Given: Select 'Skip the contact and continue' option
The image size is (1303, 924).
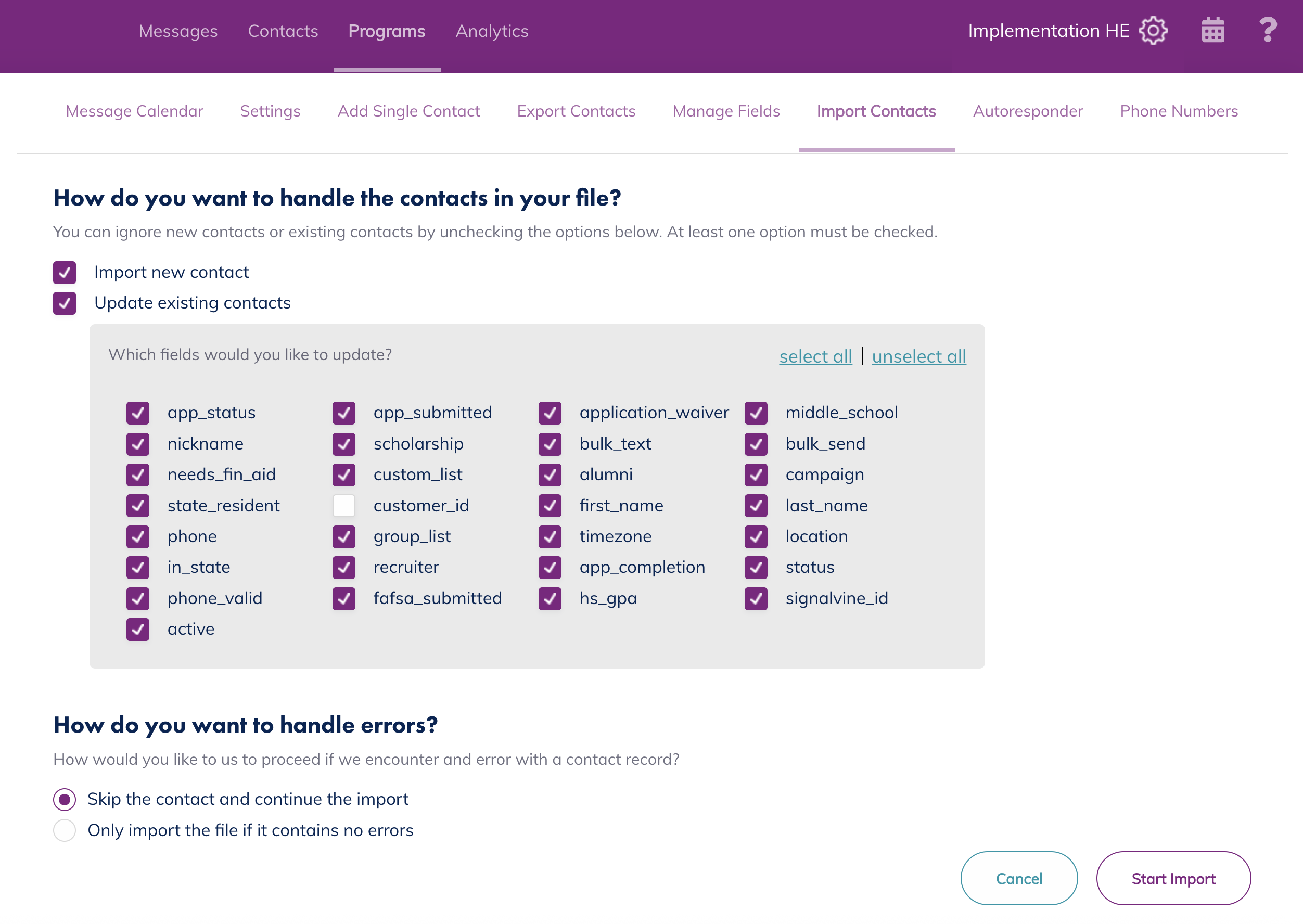Looking at the screenshot, I should tap(65, 800).
